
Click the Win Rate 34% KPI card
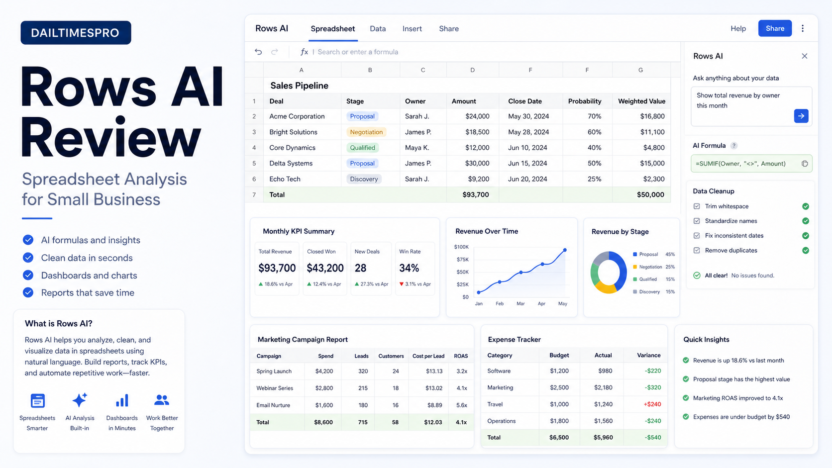[x=415, y=268]
